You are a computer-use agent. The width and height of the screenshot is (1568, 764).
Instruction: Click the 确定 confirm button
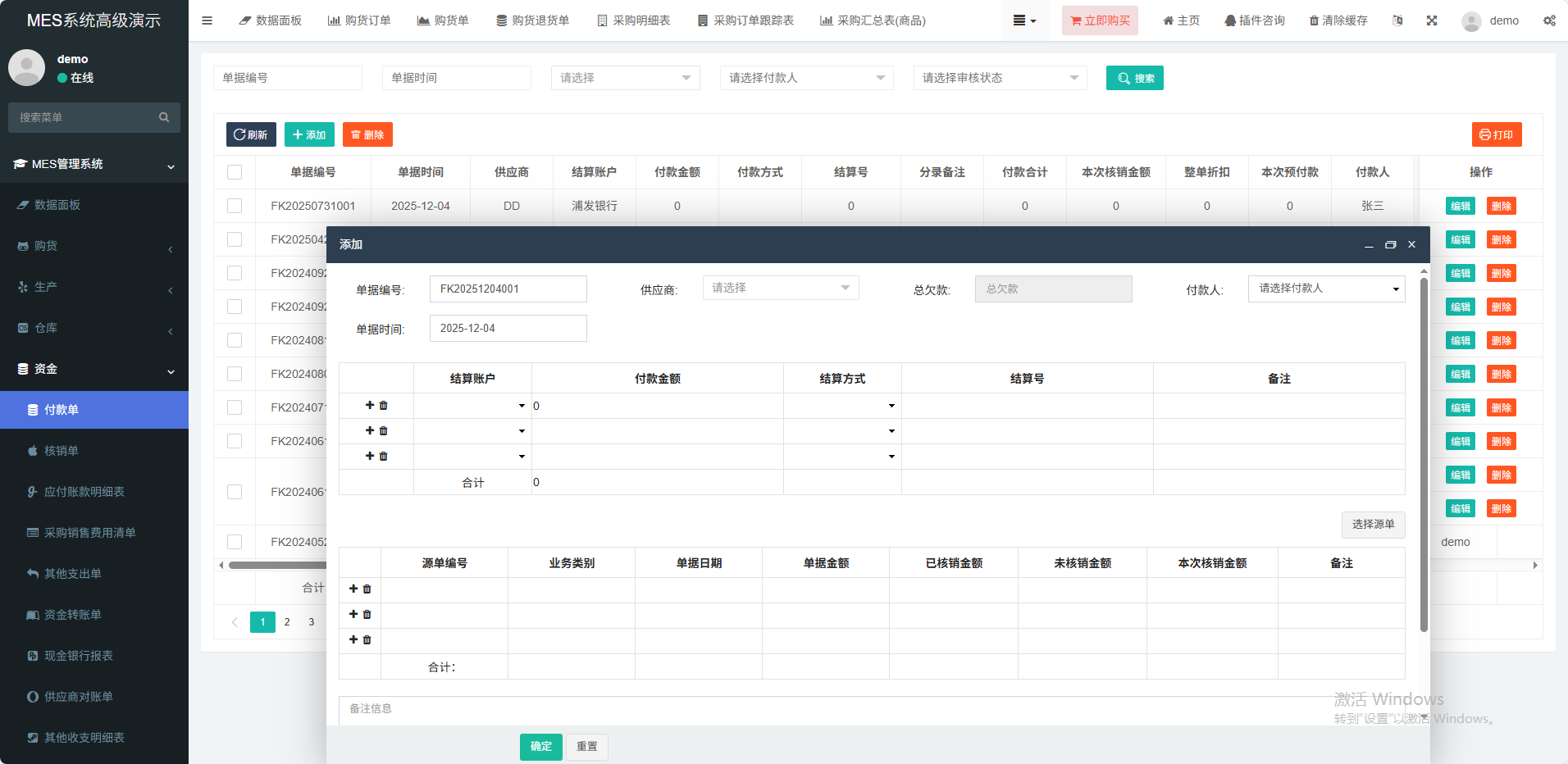click(540, 746)
